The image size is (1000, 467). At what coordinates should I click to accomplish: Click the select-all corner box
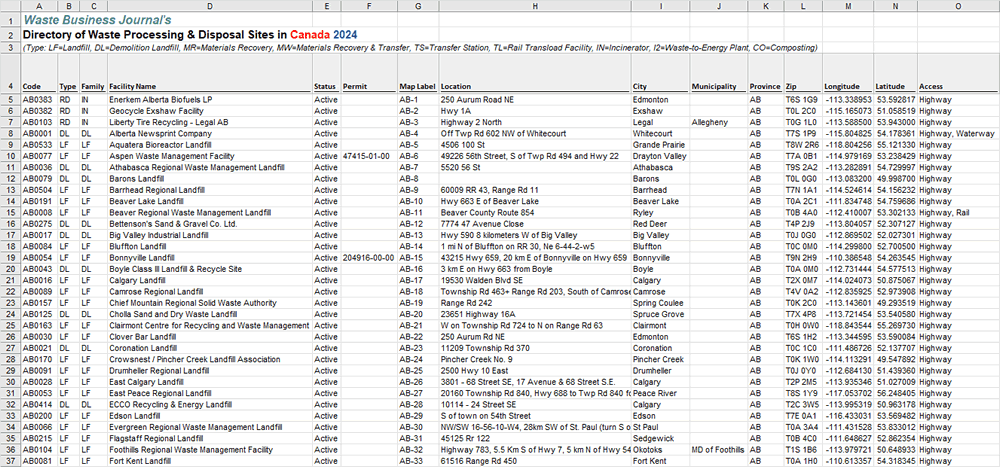10,6
